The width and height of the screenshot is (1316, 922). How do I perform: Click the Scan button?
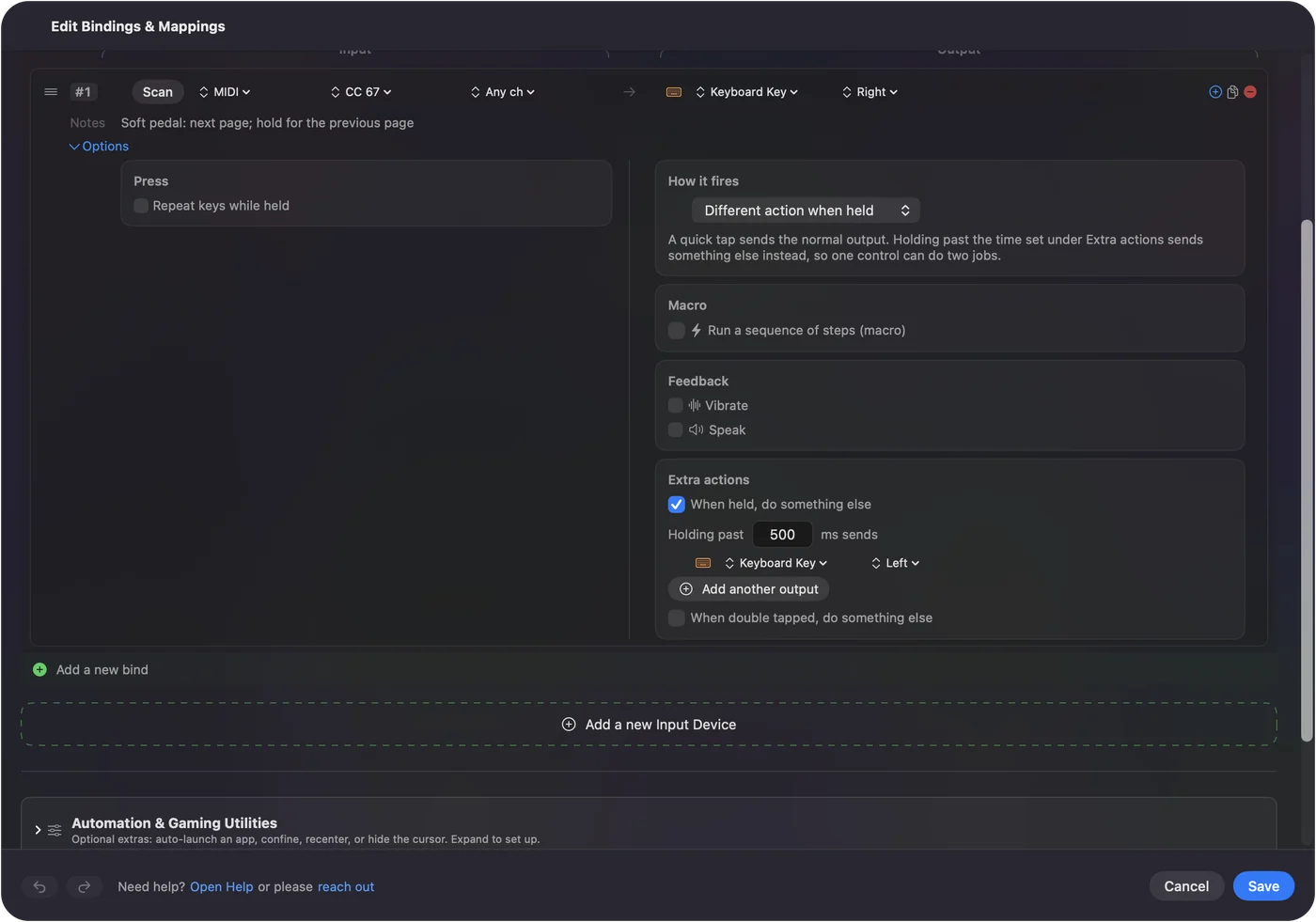[158, 92]
